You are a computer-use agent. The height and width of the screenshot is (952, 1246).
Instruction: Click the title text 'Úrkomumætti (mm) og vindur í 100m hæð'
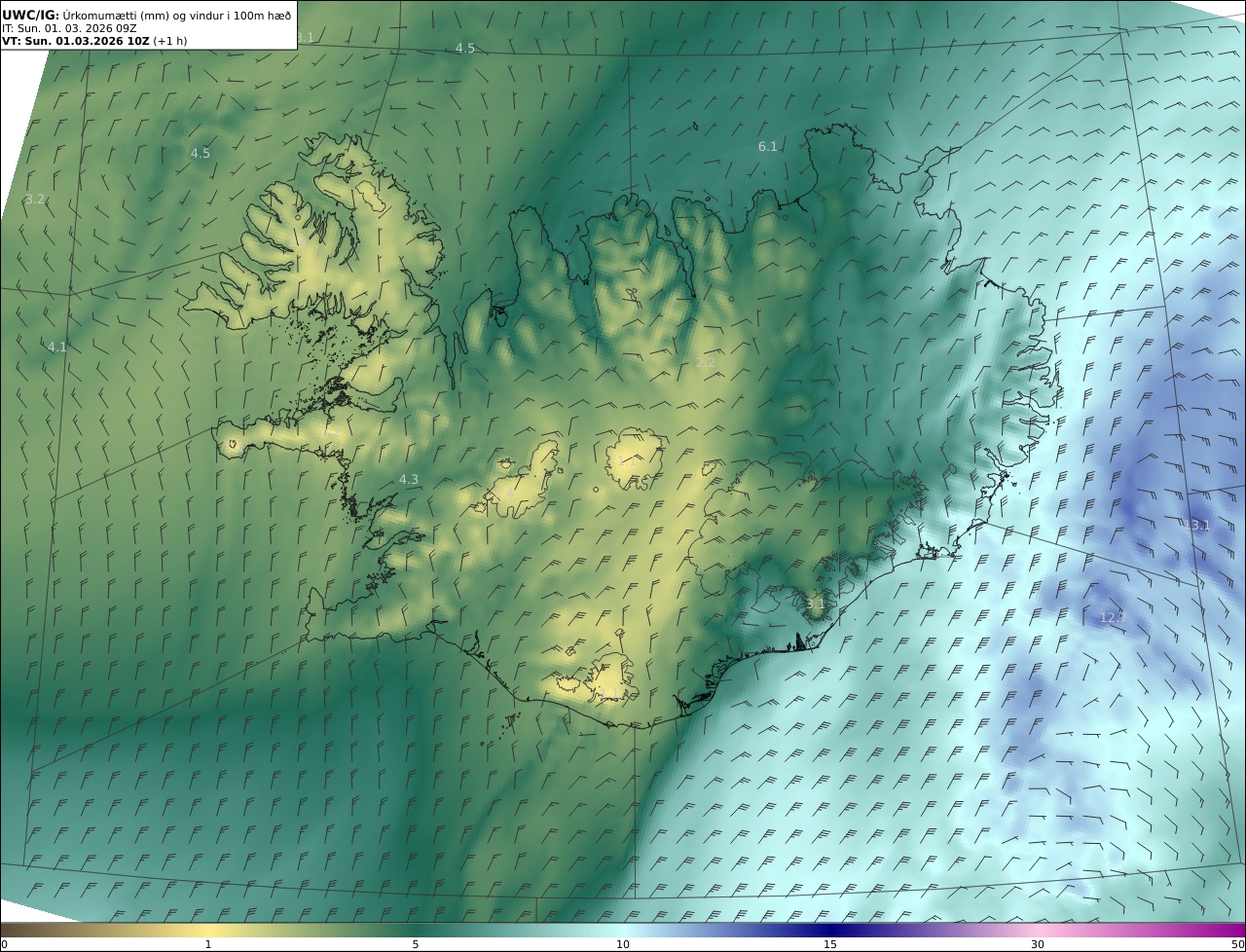177,15
